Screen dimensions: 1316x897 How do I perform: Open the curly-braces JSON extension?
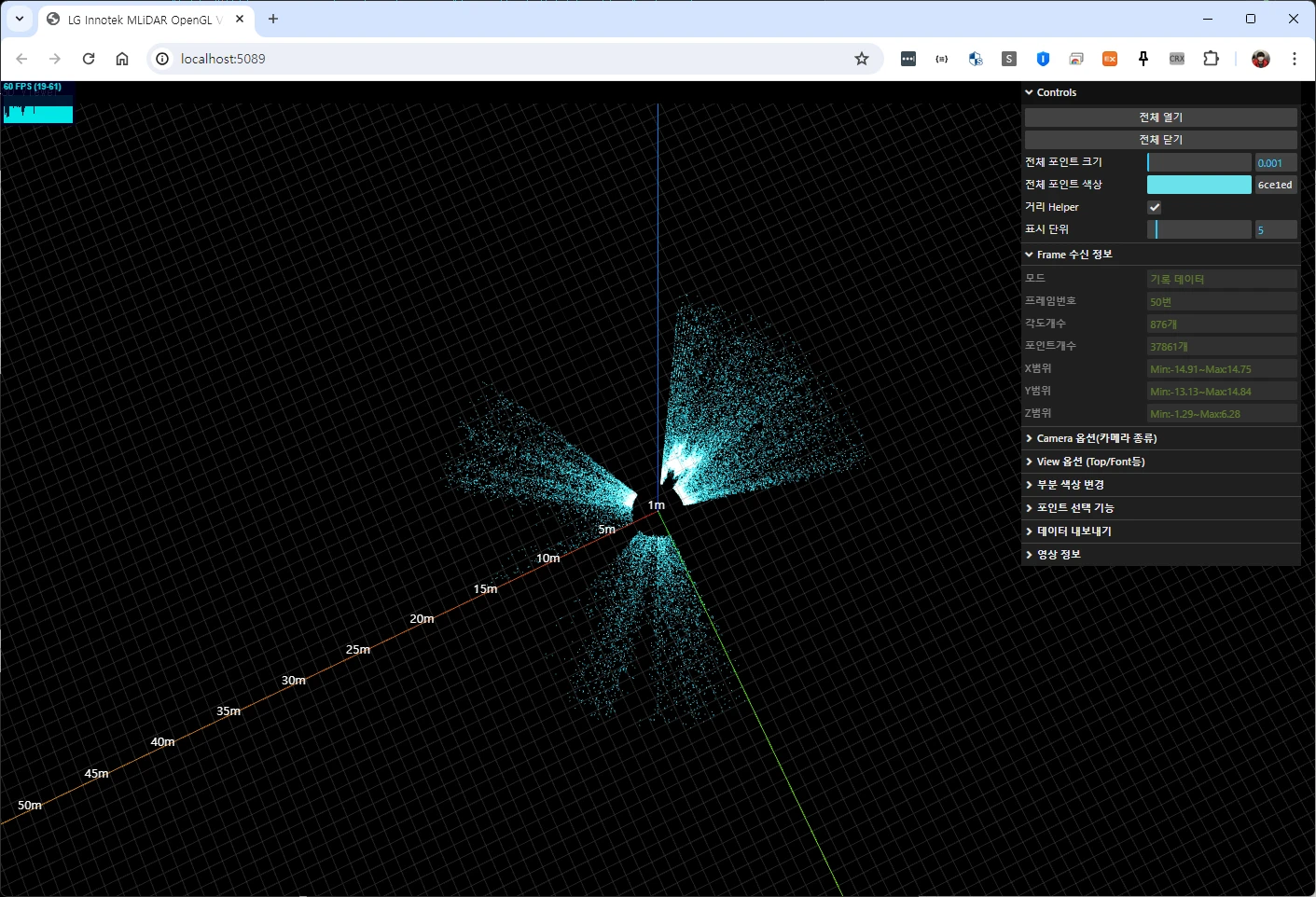[x=942, y=59]
